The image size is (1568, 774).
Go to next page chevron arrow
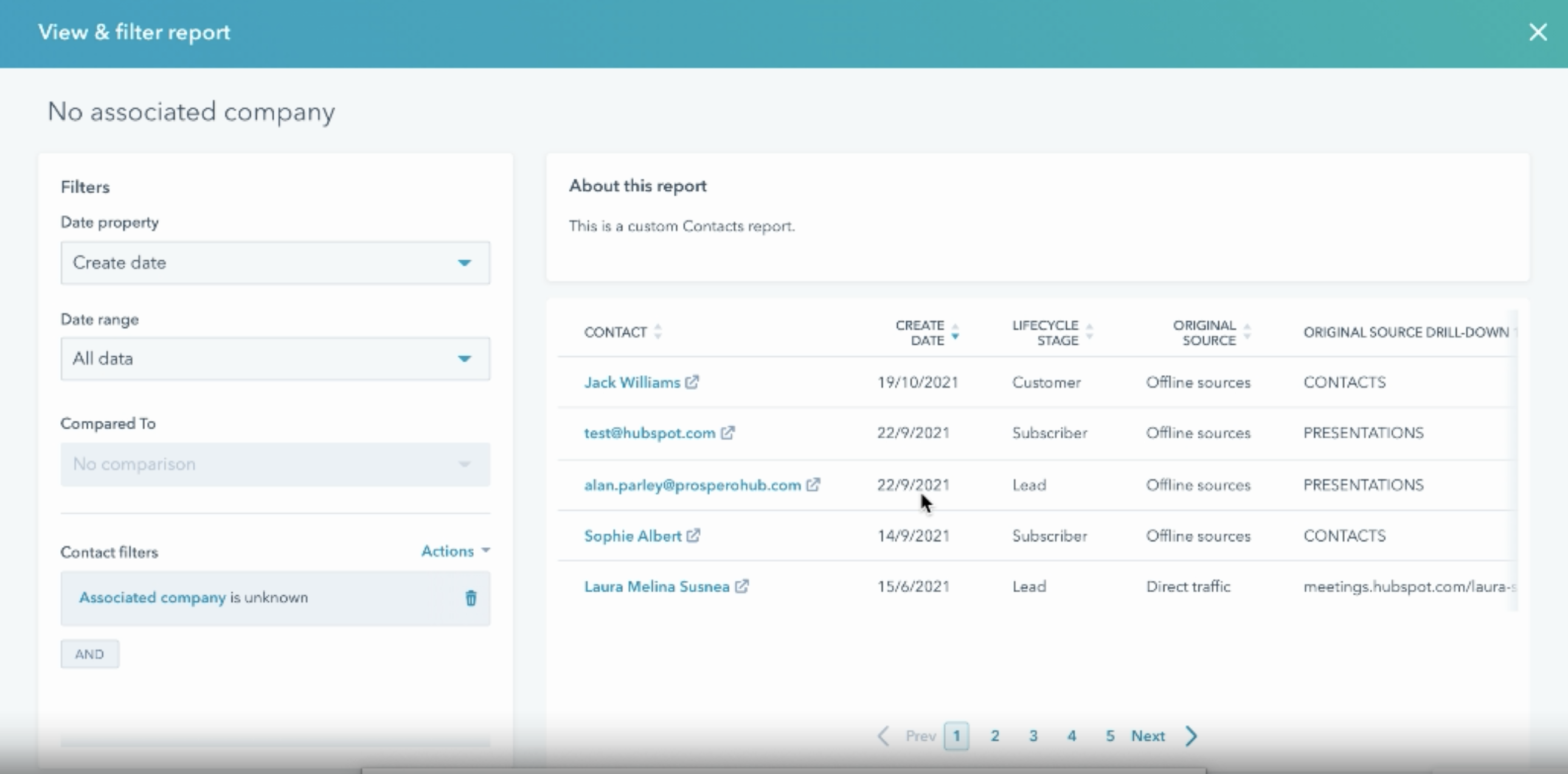[x=1192, y=736]
